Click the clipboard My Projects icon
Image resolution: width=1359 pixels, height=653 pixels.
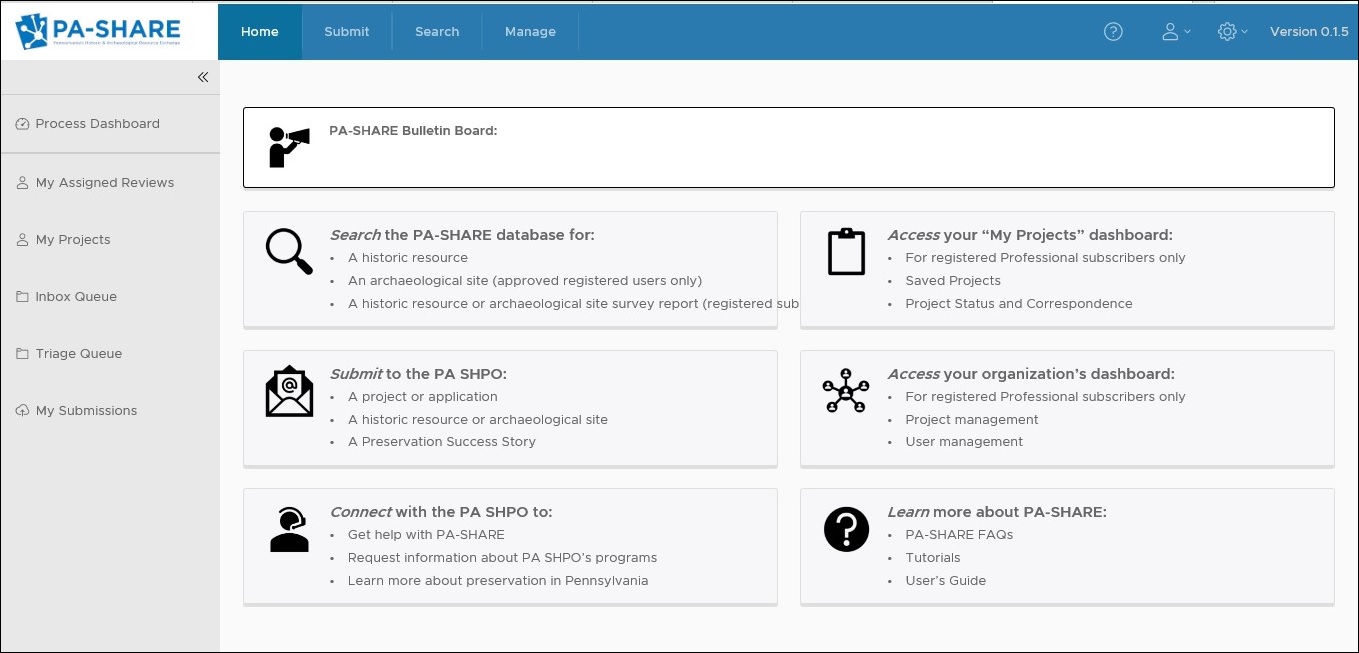click(x=846, y=252)
